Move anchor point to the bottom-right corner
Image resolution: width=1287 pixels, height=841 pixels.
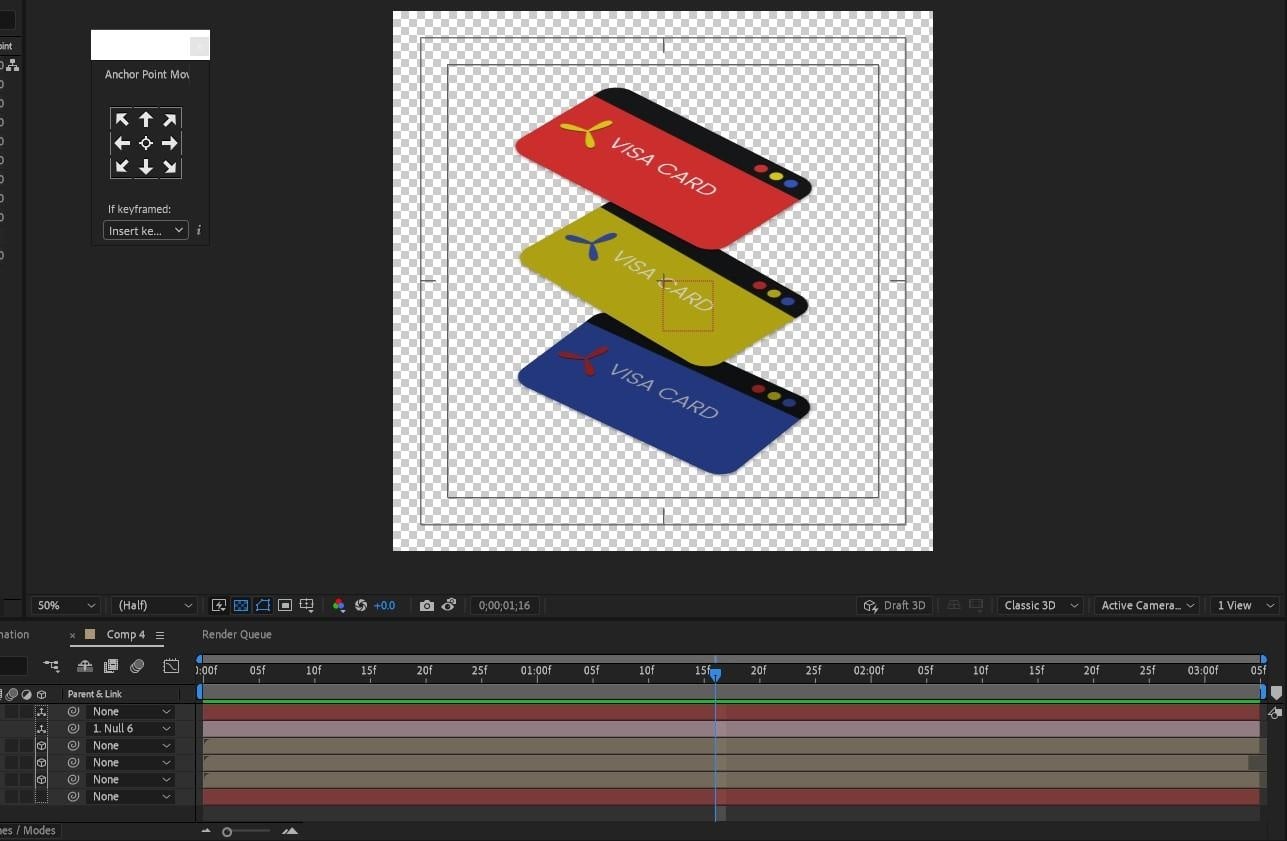coord(170,167)
